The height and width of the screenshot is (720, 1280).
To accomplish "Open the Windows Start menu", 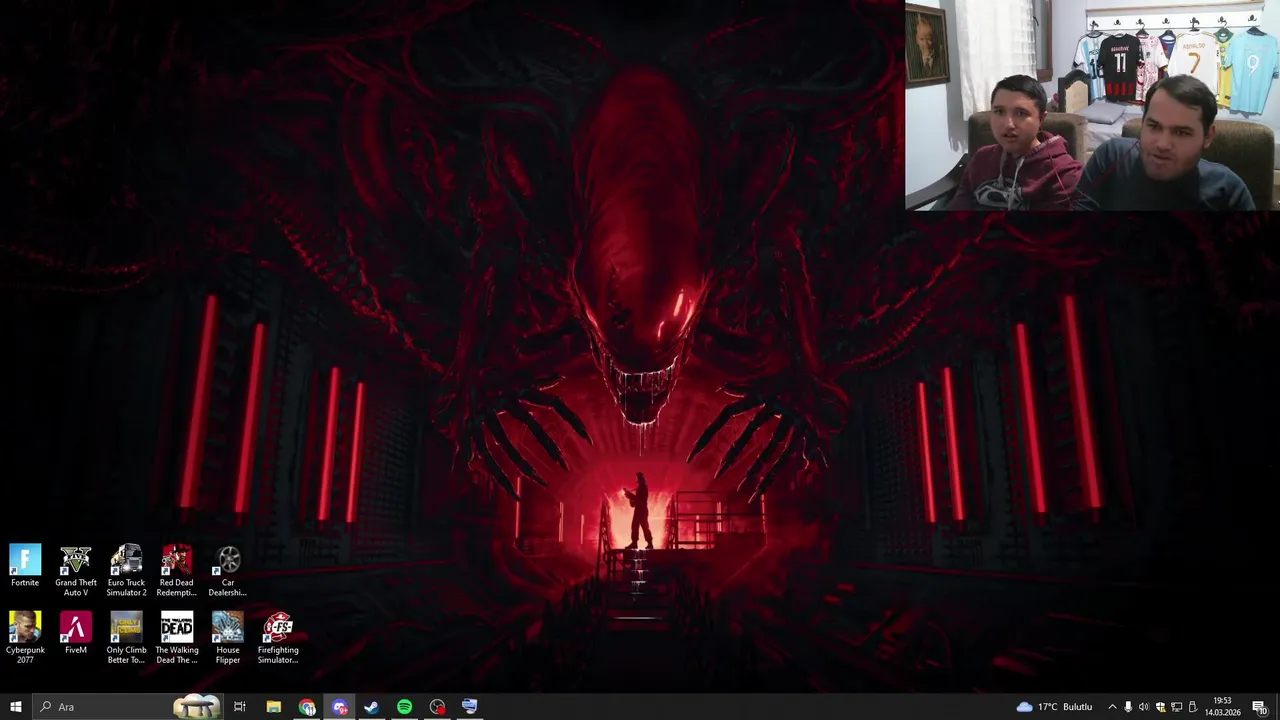I will click(x=15, y=707).
